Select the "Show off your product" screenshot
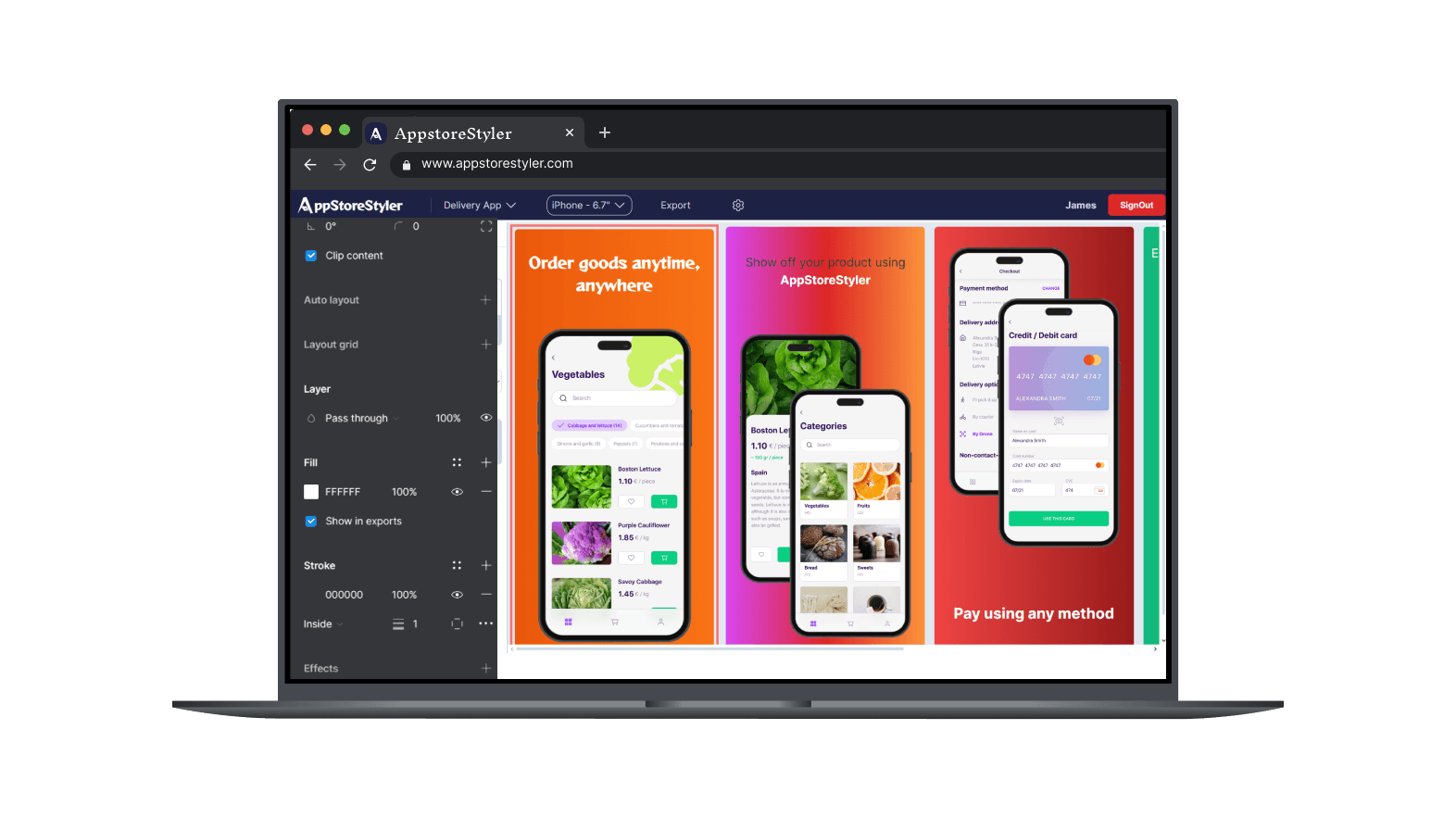This screenshot has width=1456, height=818. point(825,435)
